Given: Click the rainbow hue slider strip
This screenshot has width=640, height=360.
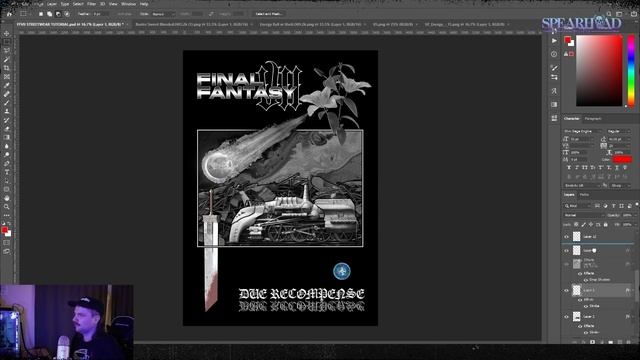Looking at the screenshot, I should [631, 71].
